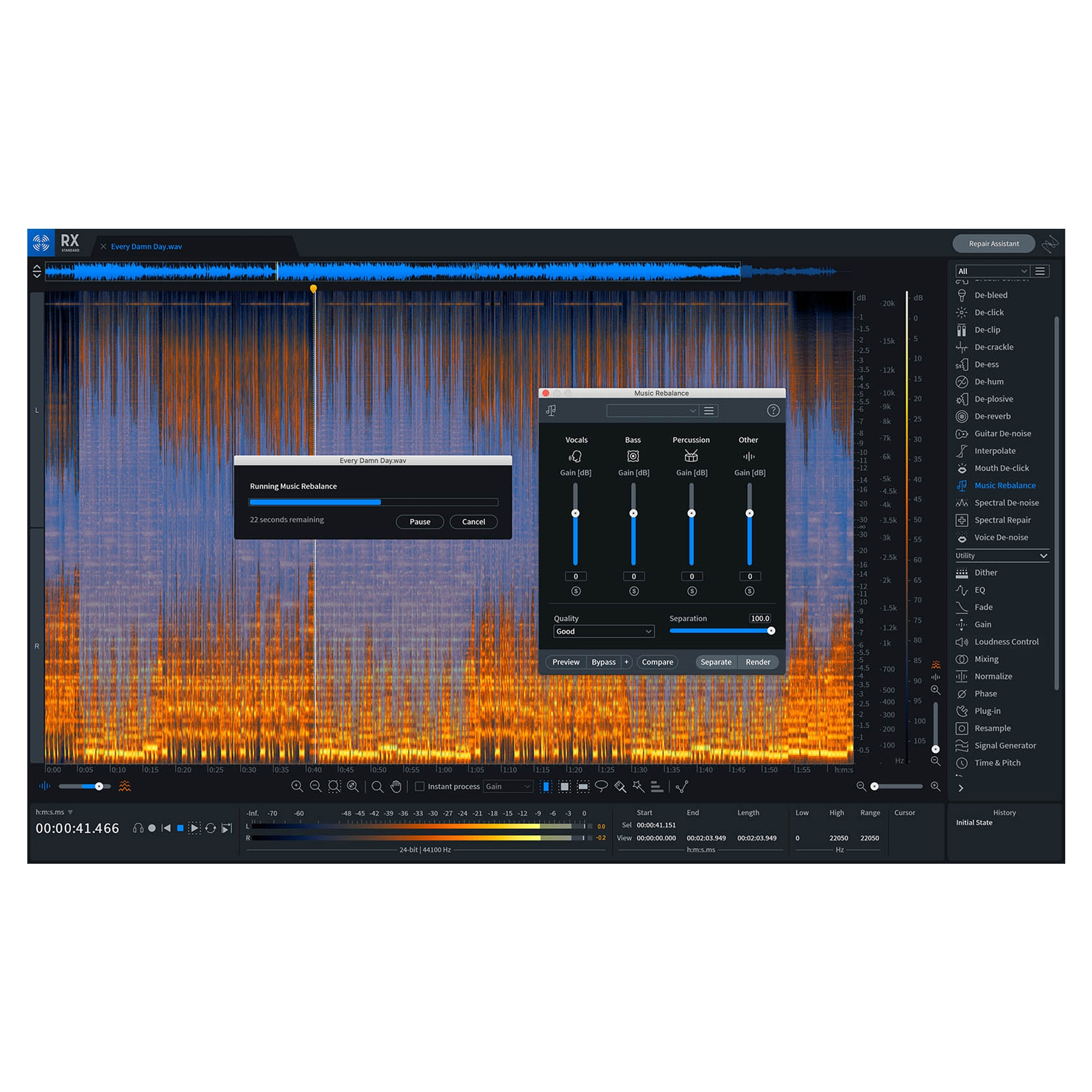This screenshot has width=1092, height=1092.
Task: Open Music Rebalance help
Action: [773, 411]
